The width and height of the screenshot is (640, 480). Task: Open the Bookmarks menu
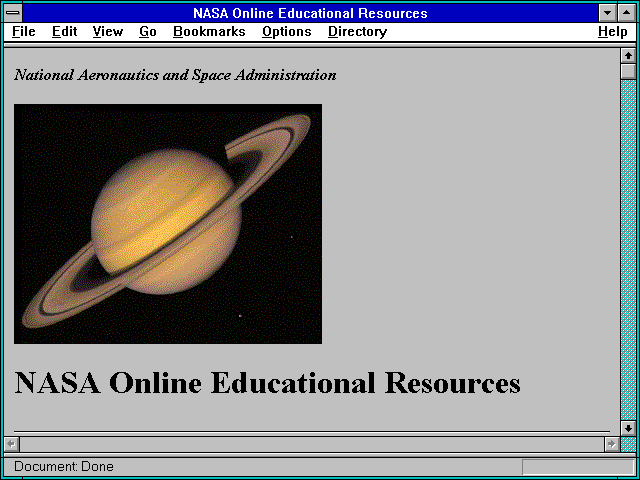(209, 32)
